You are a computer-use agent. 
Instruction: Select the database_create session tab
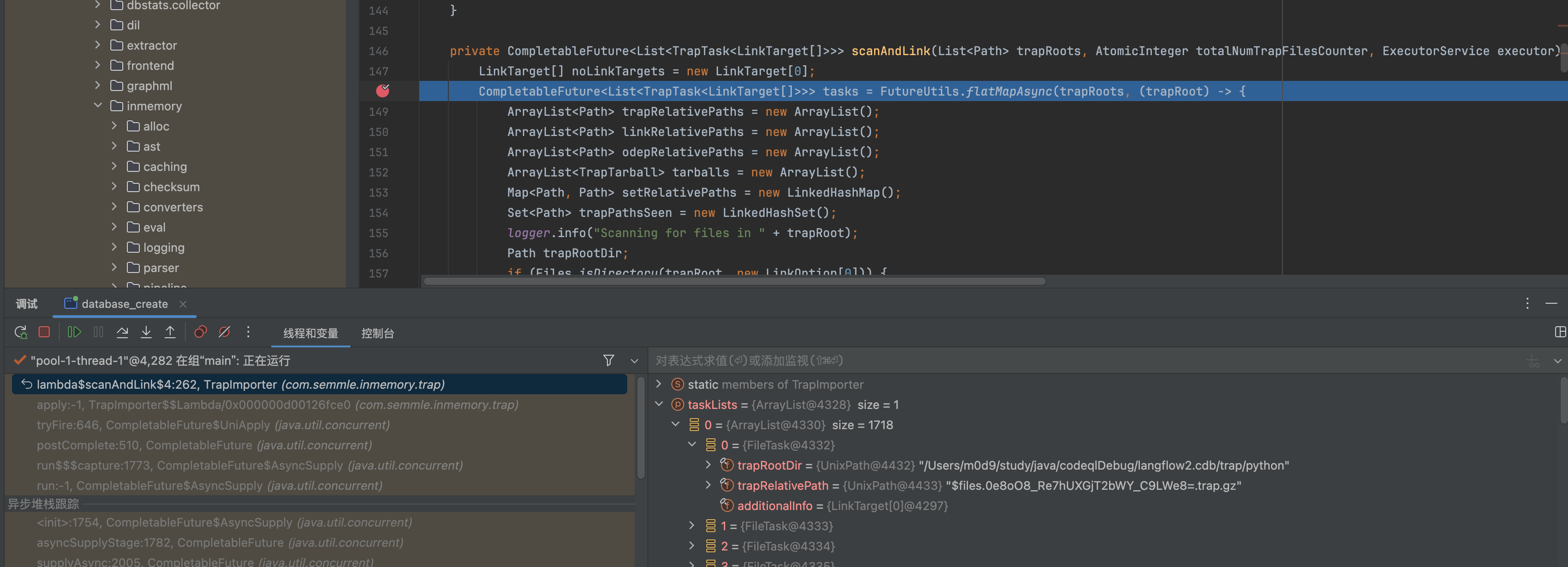point(124,304)
